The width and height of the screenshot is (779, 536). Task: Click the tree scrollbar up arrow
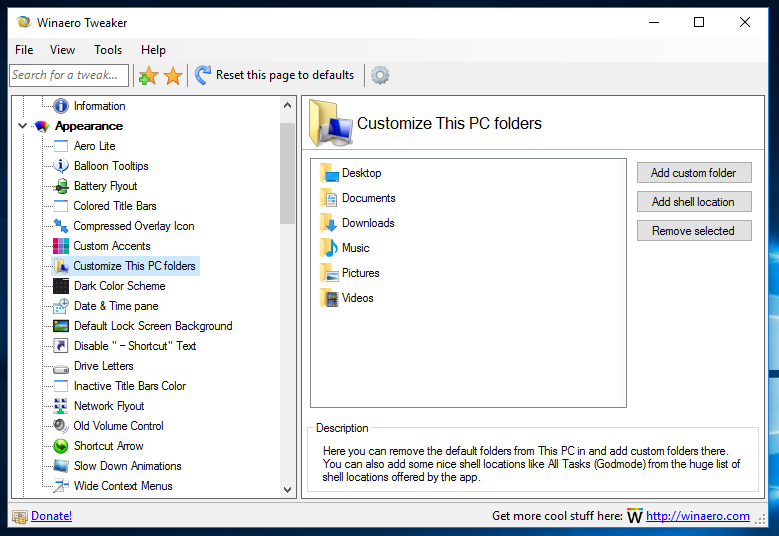[x=287, y=105]
